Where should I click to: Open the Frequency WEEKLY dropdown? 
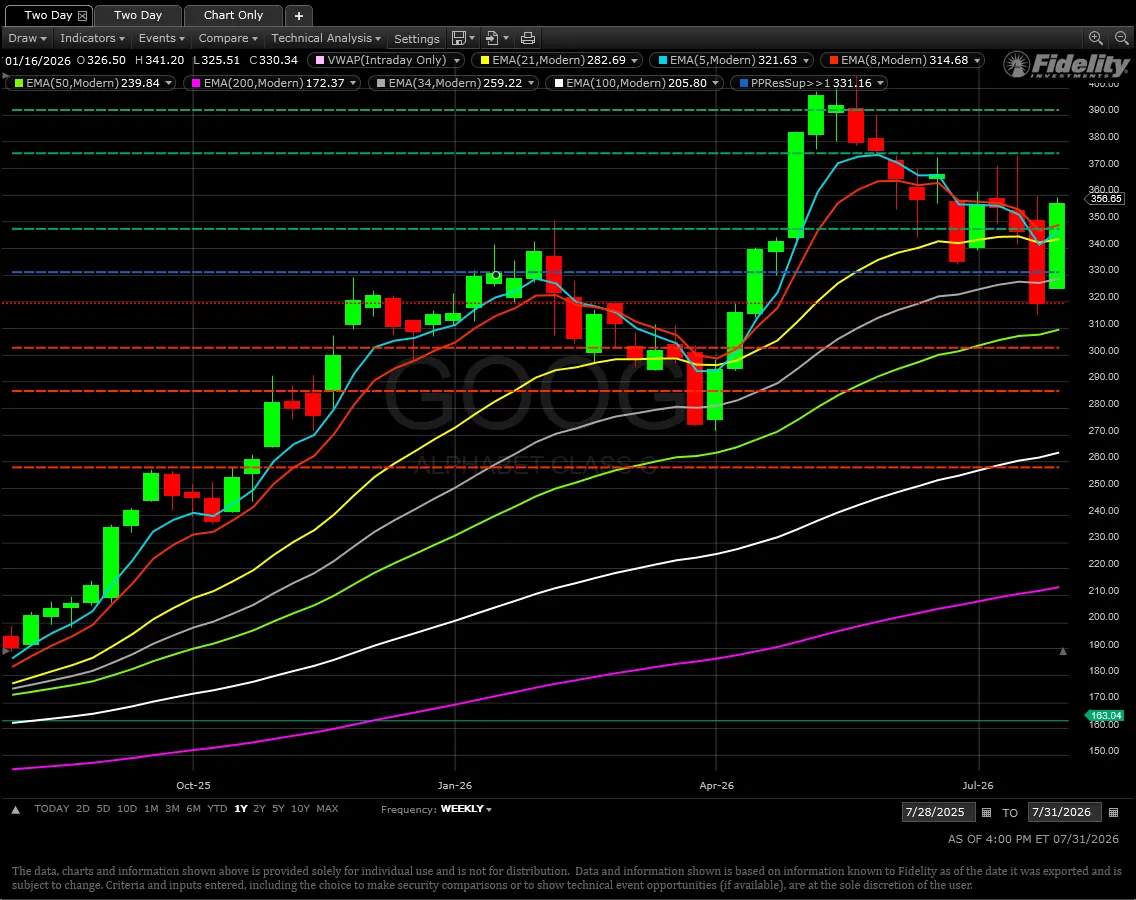466,809
